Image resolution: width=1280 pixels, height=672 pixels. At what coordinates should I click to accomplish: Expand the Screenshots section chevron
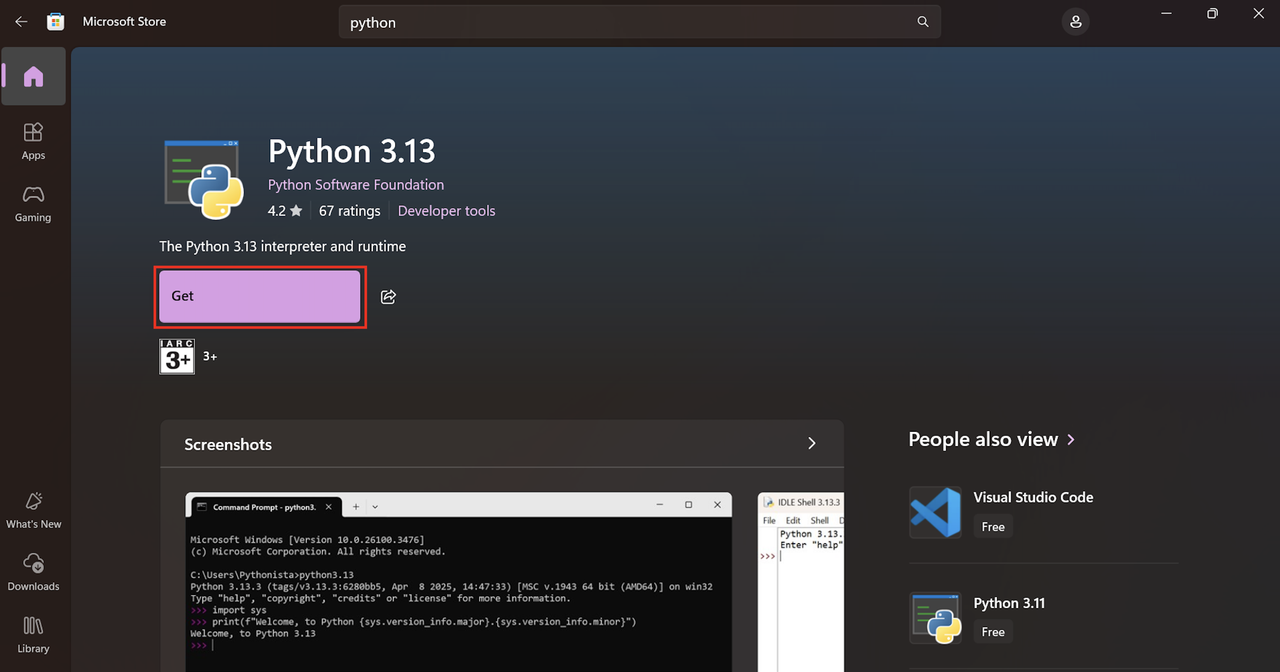pos(812,443)
